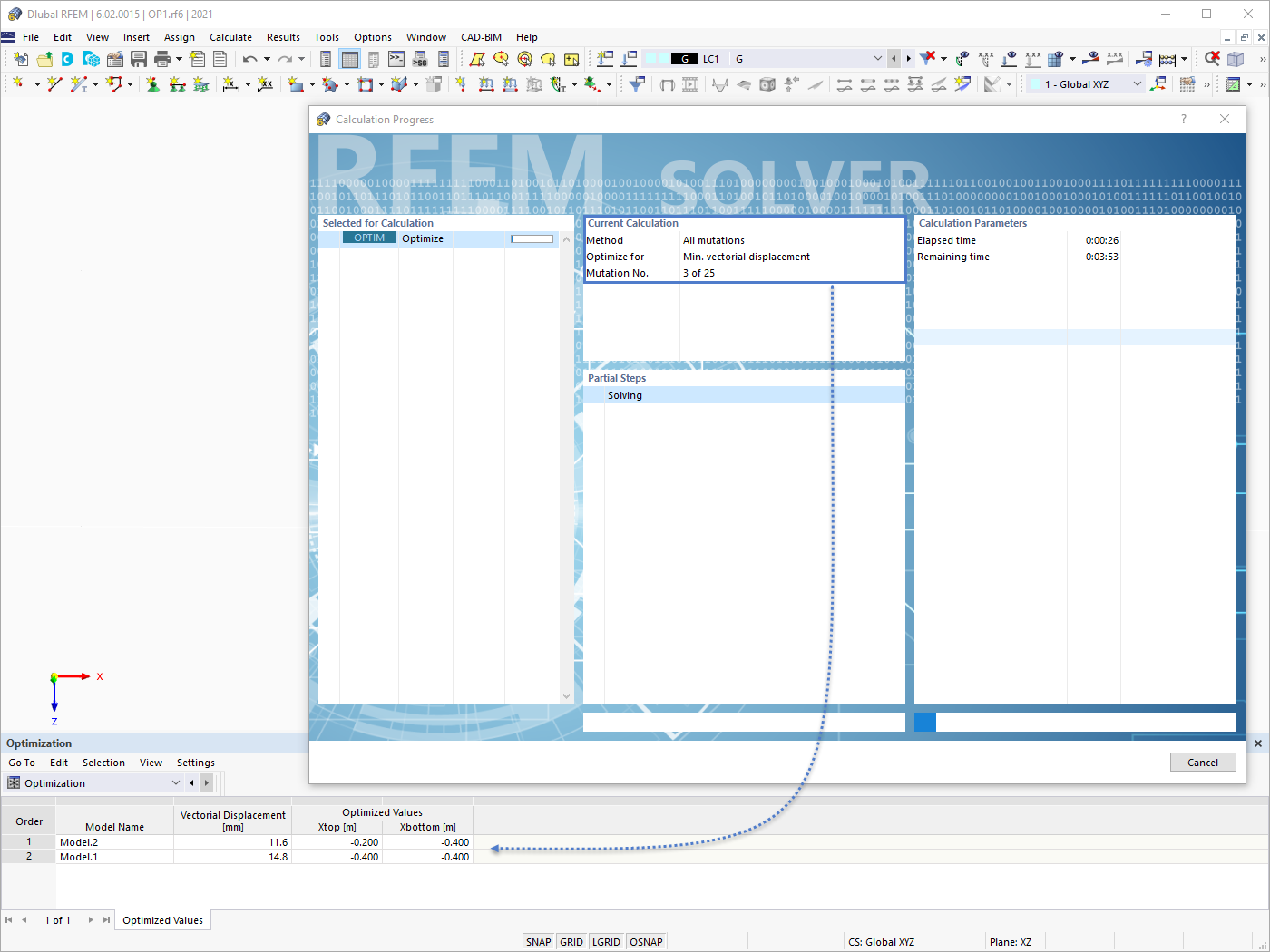
Task: Cancel the running calculation
Action: (x=1203, y=762)
